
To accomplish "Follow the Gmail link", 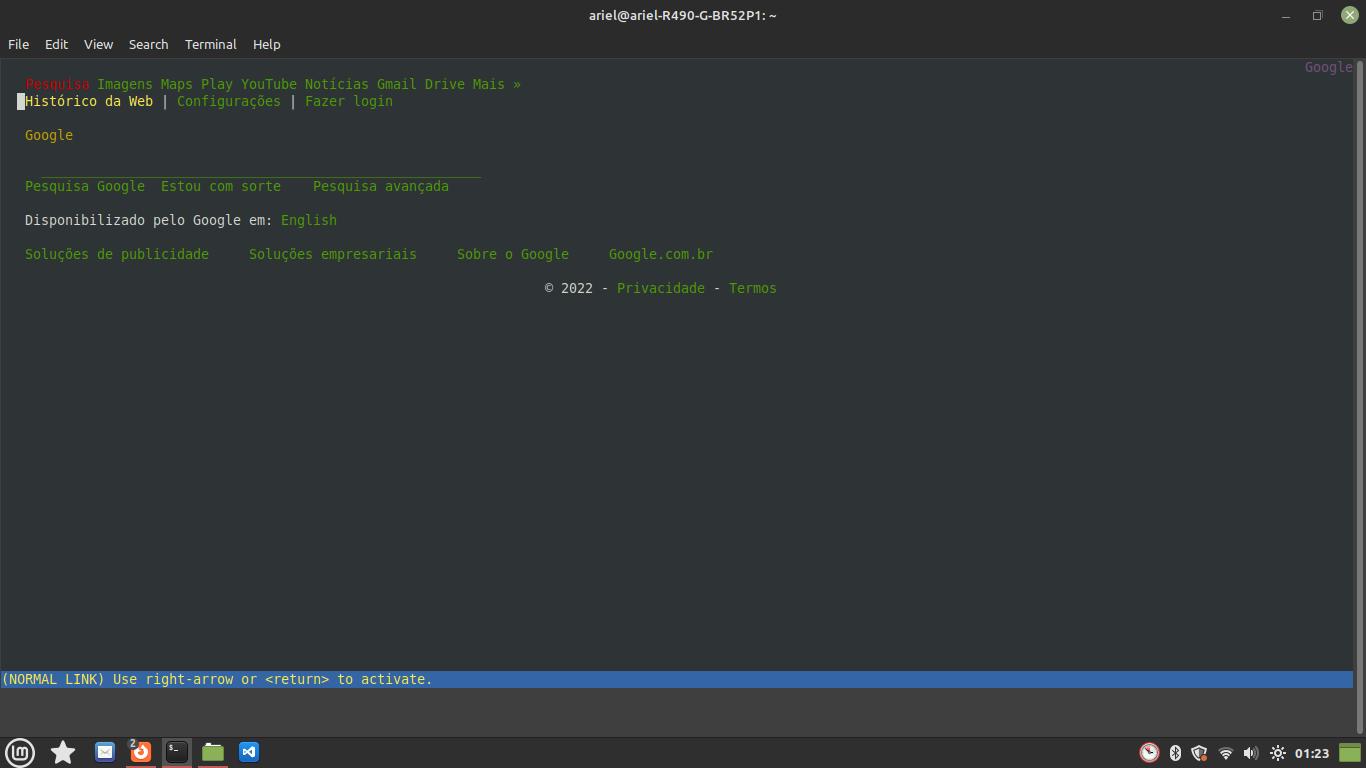I will pos(396,84).
